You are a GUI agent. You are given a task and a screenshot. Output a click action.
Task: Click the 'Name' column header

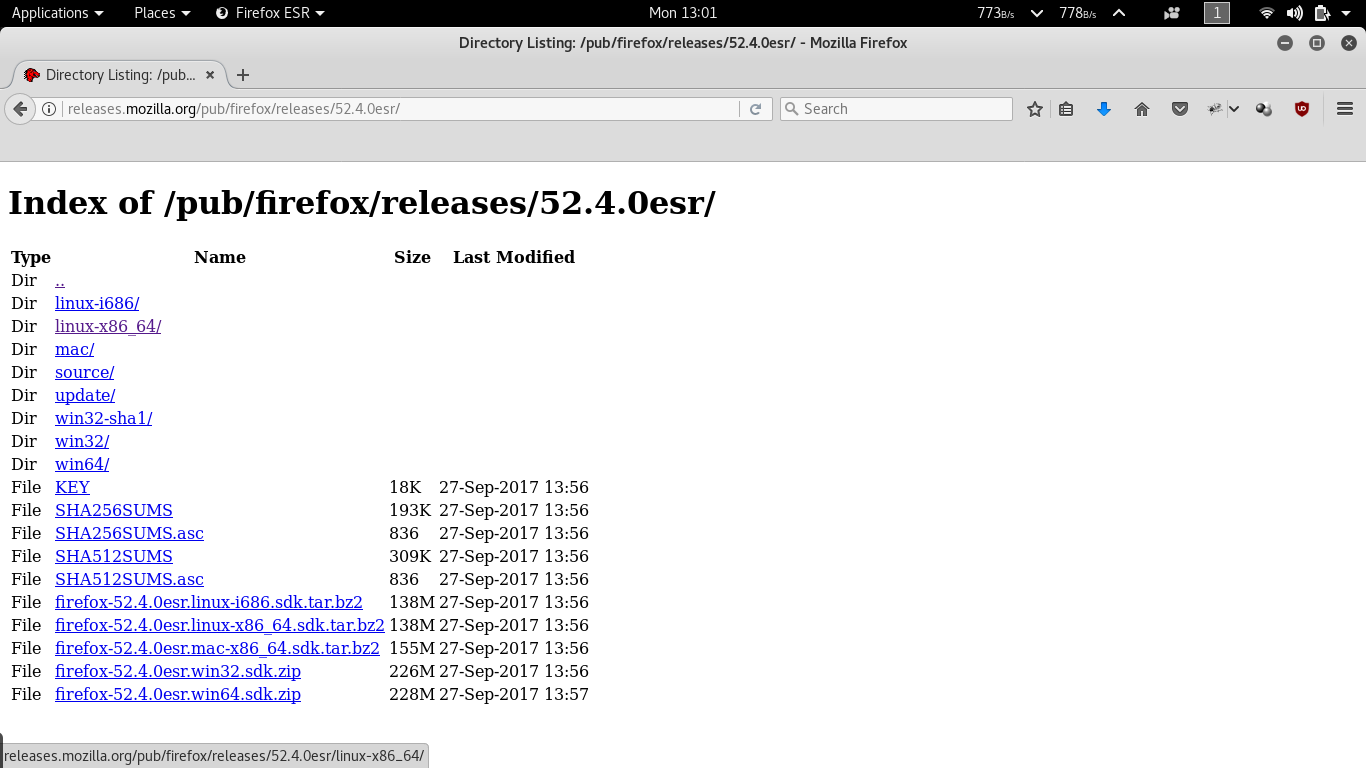pyautogui.click(x=220, y=257)
